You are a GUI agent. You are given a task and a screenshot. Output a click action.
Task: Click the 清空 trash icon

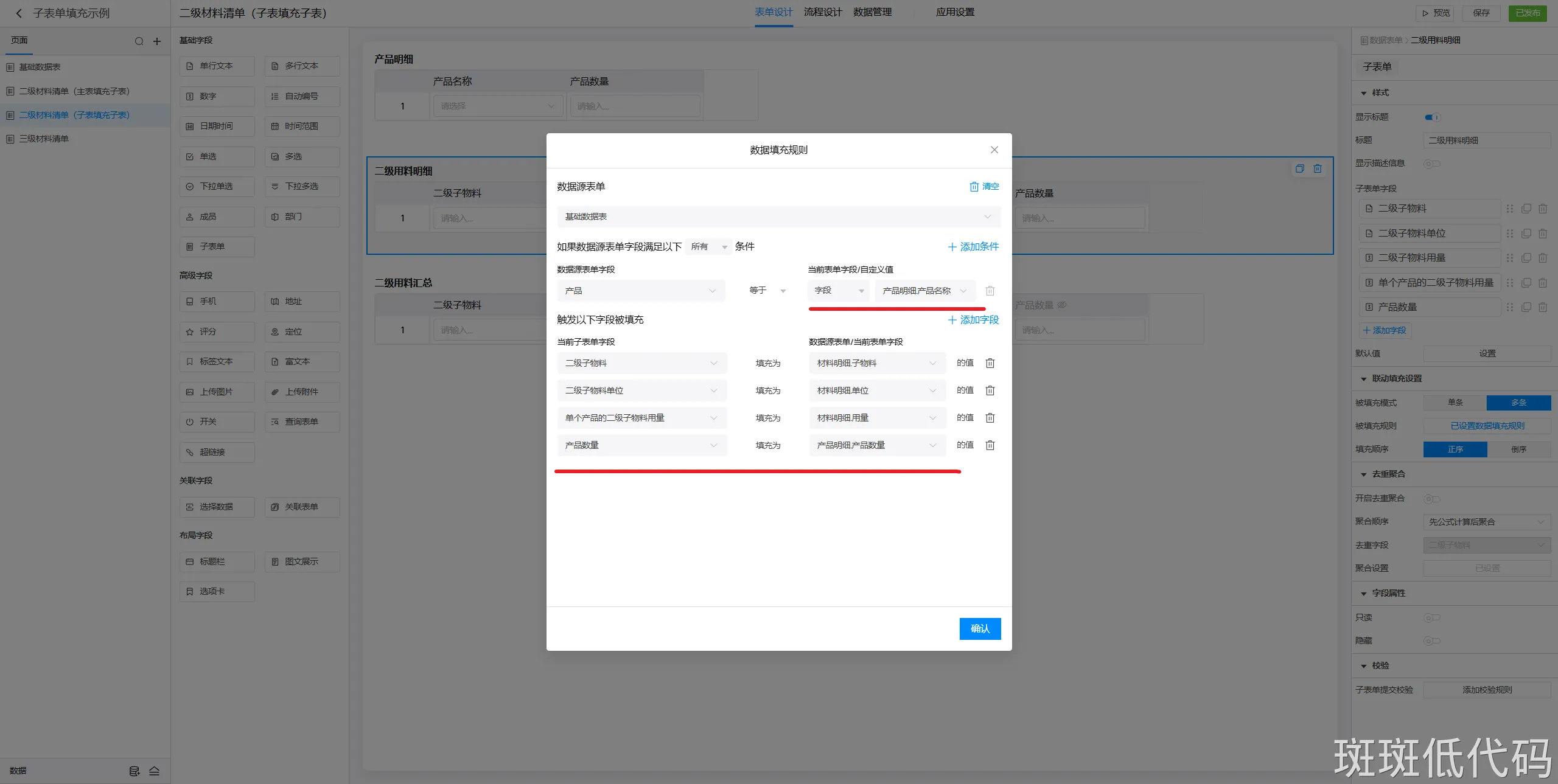pyautogui.click(x=974, y=187)
